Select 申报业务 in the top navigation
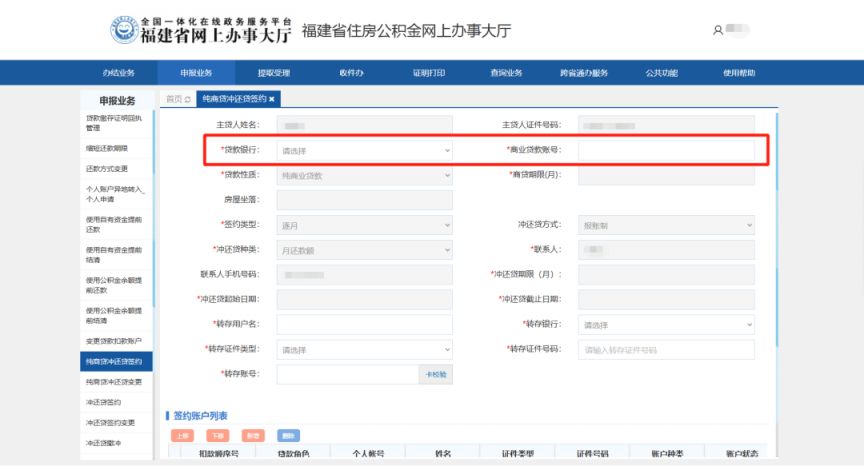This screenshot has width=864, height=466. click(x=196, y=73)
